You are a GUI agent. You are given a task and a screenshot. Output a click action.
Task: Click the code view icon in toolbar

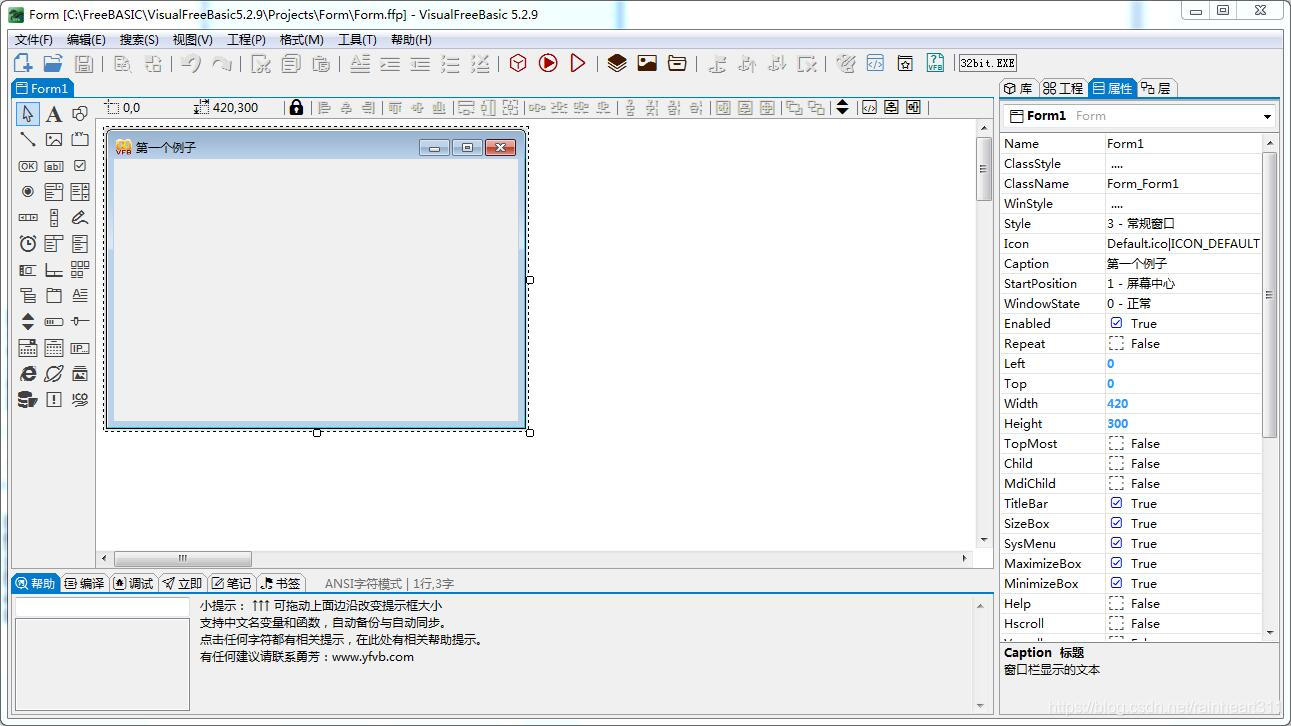pyautogui.click(x=875, y=63)
